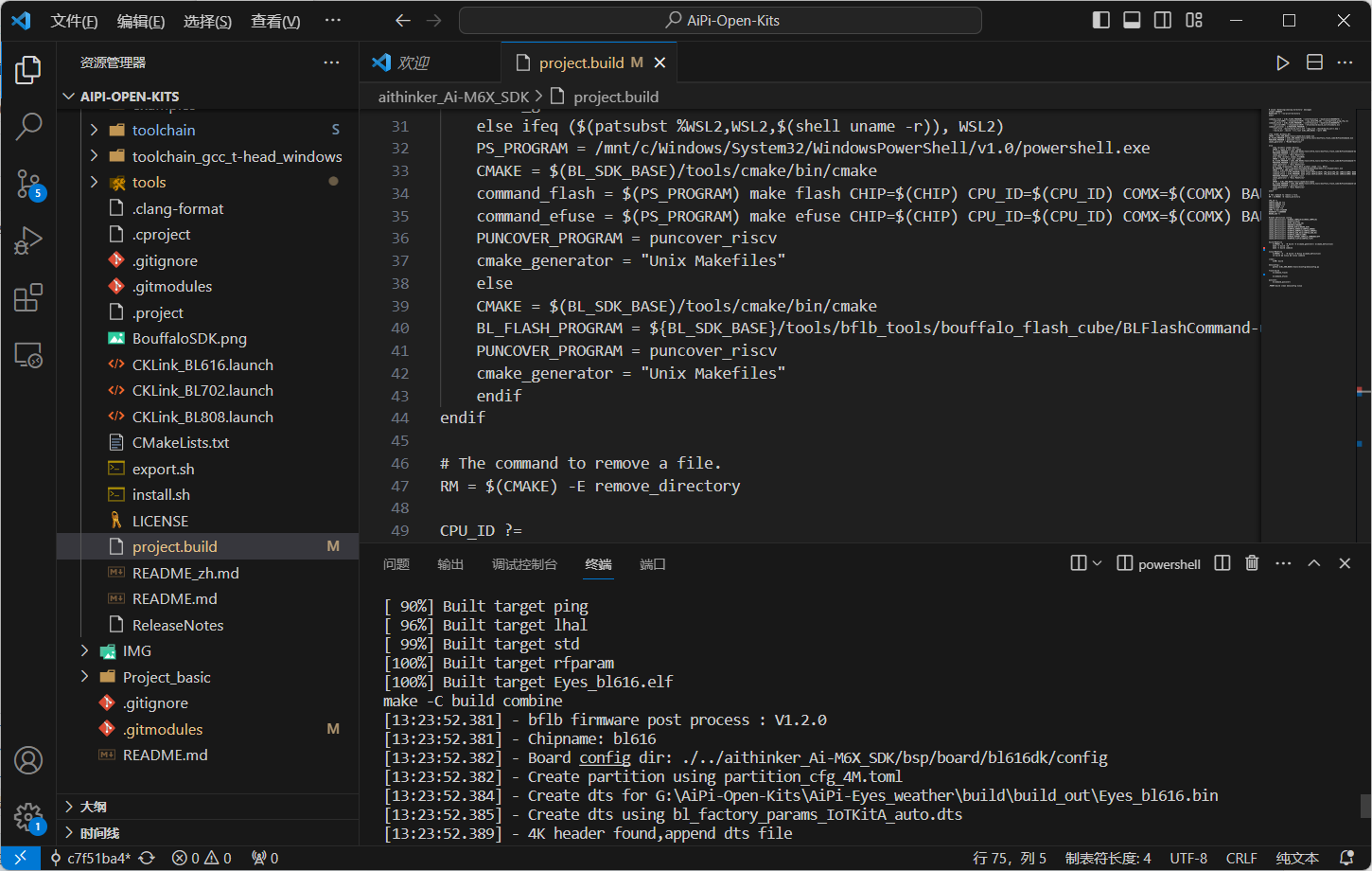
Task: Switch to 问题 problems panel tab
Action: [x=396, y=564]
